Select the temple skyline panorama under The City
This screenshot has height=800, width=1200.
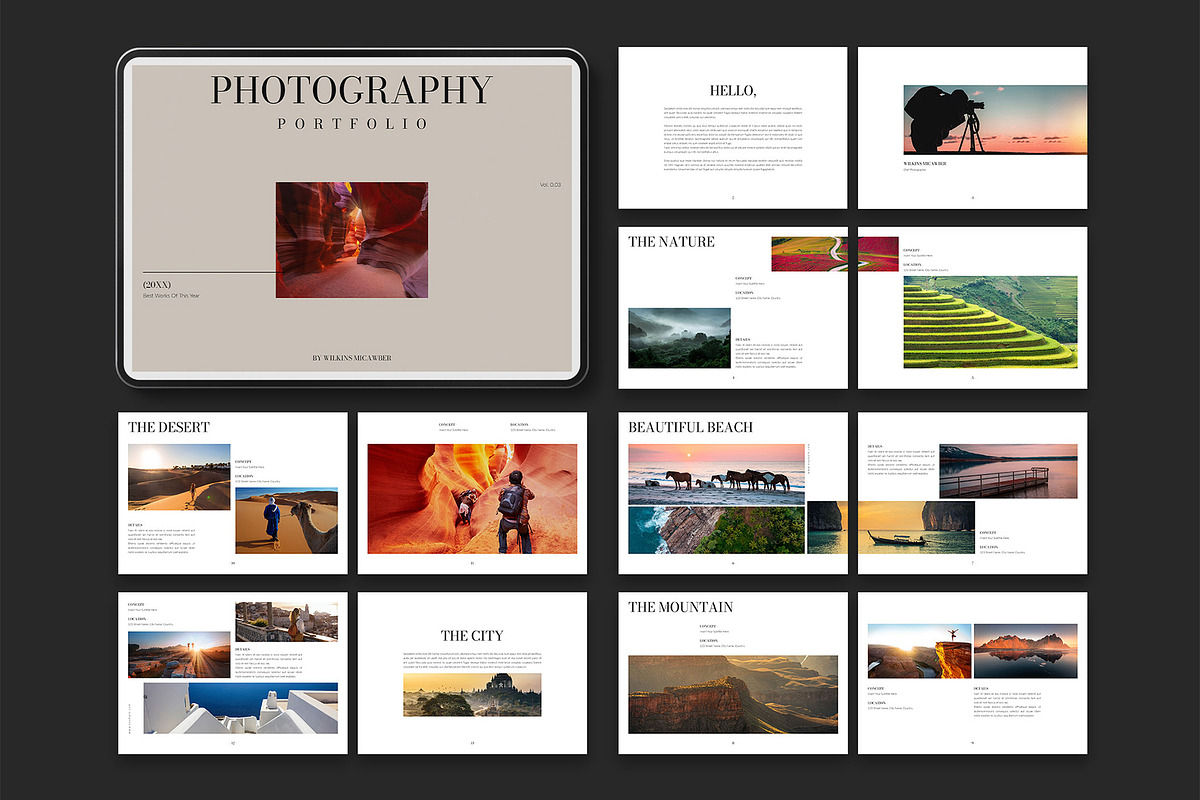pos(472,694)
